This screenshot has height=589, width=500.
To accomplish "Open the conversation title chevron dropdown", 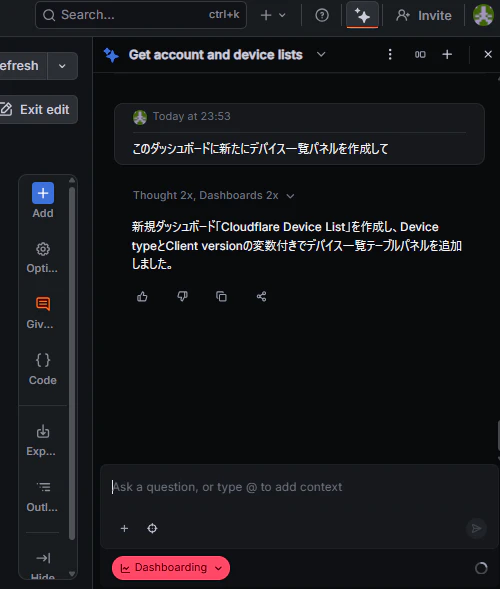I will pos(321,55).
